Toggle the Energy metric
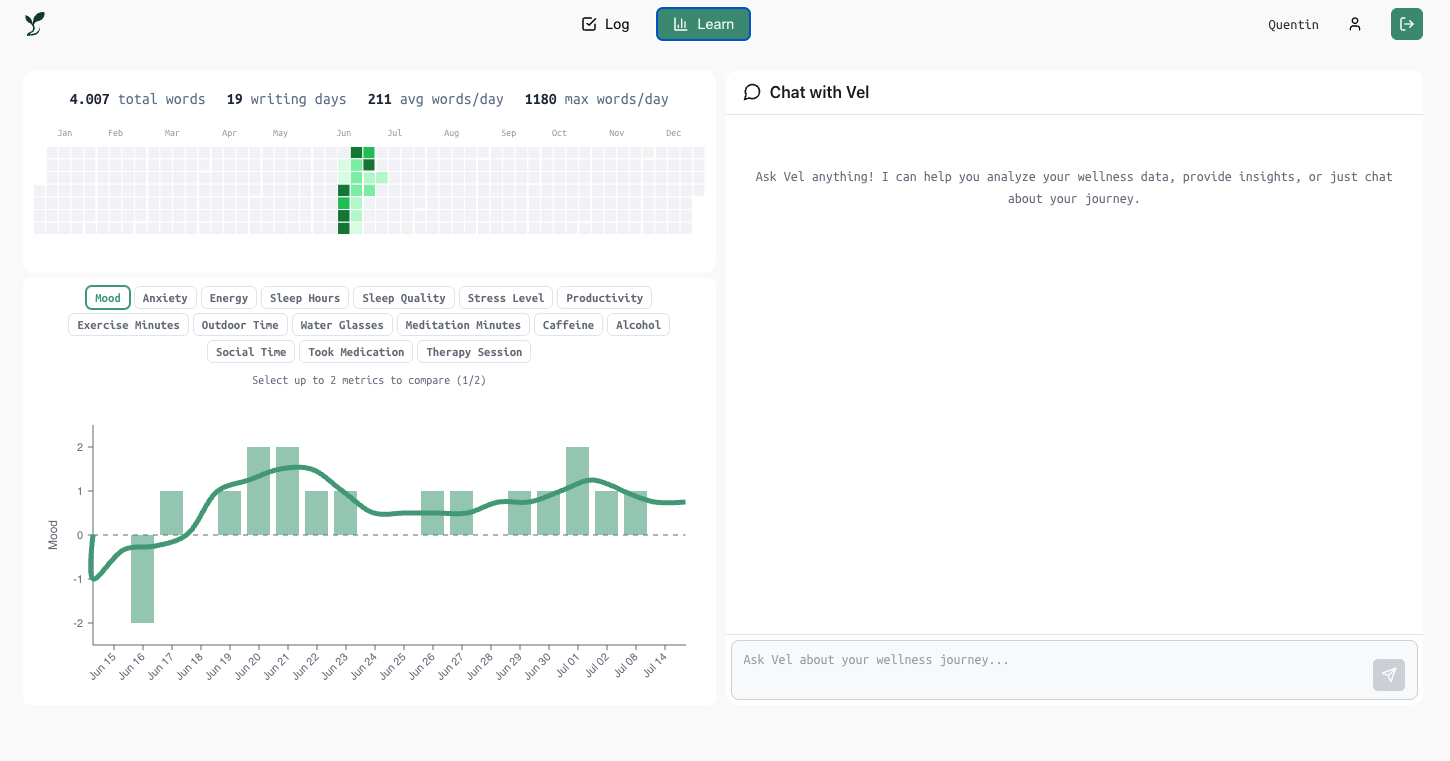Viewport: 1450px width, 761px height. [229, 298]
